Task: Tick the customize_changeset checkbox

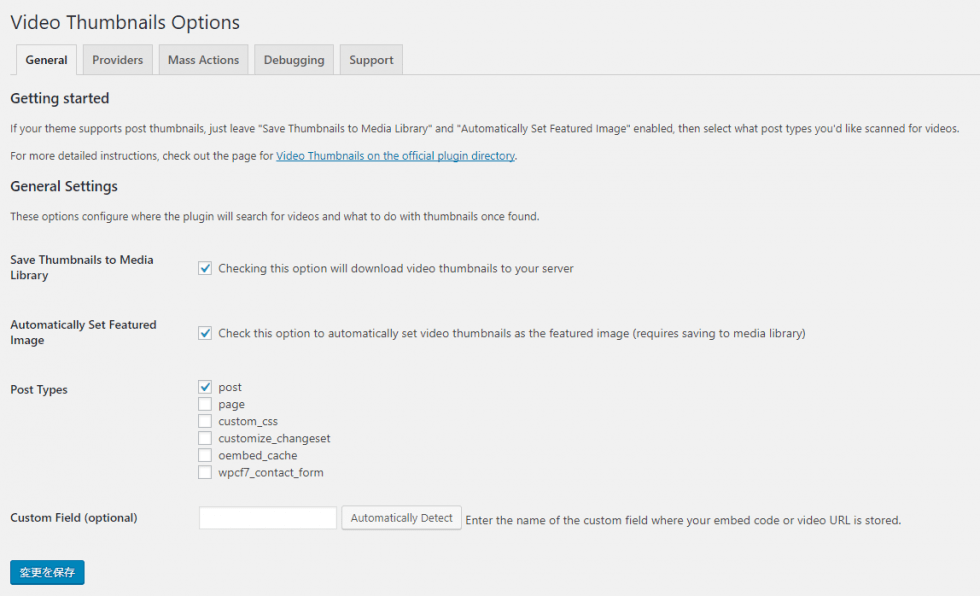Action: [205, 438]
